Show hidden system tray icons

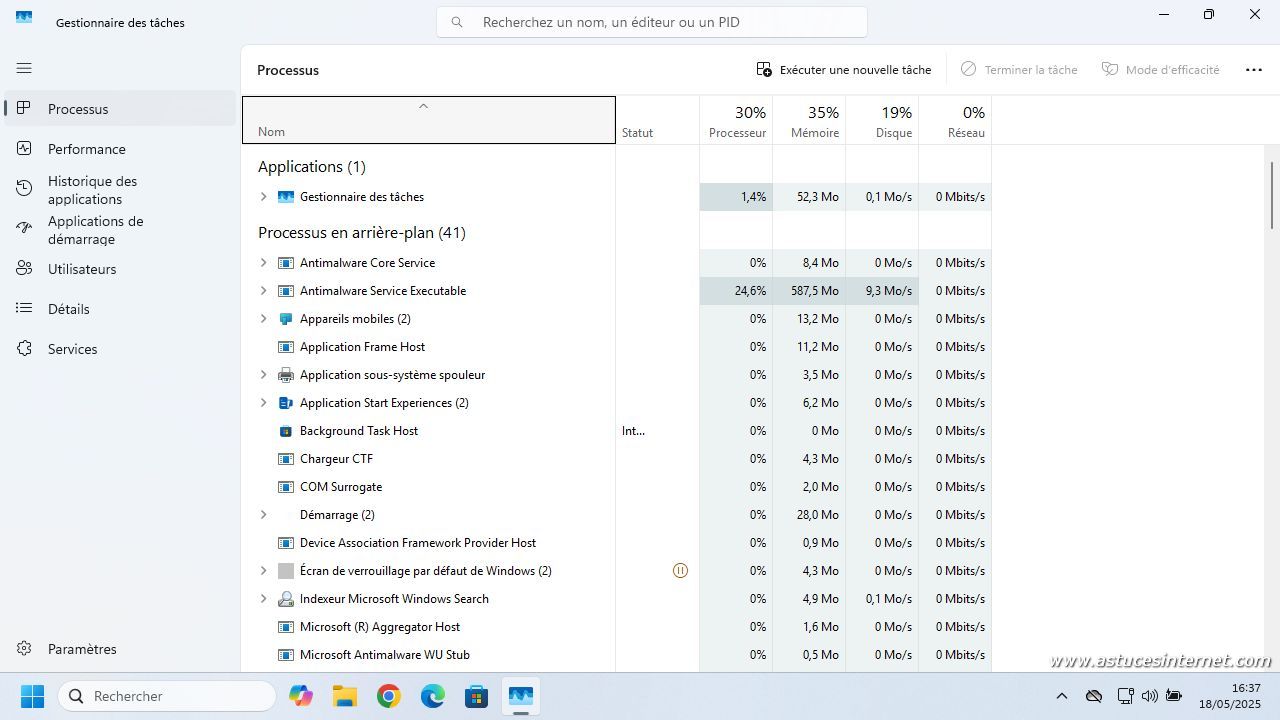click(x=1062, y=696)
